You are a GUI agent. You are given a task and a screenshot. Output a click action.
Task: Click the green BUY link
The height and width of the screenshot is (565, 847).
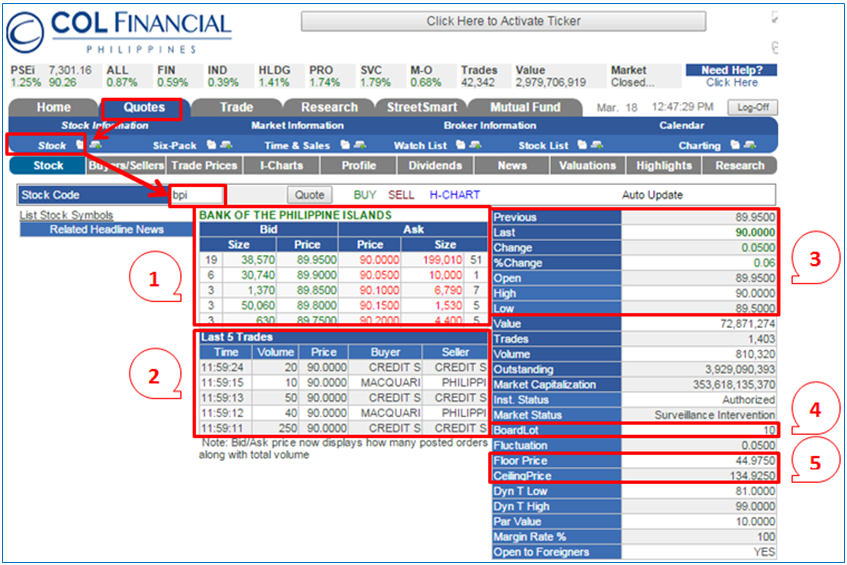pos(365,195)
